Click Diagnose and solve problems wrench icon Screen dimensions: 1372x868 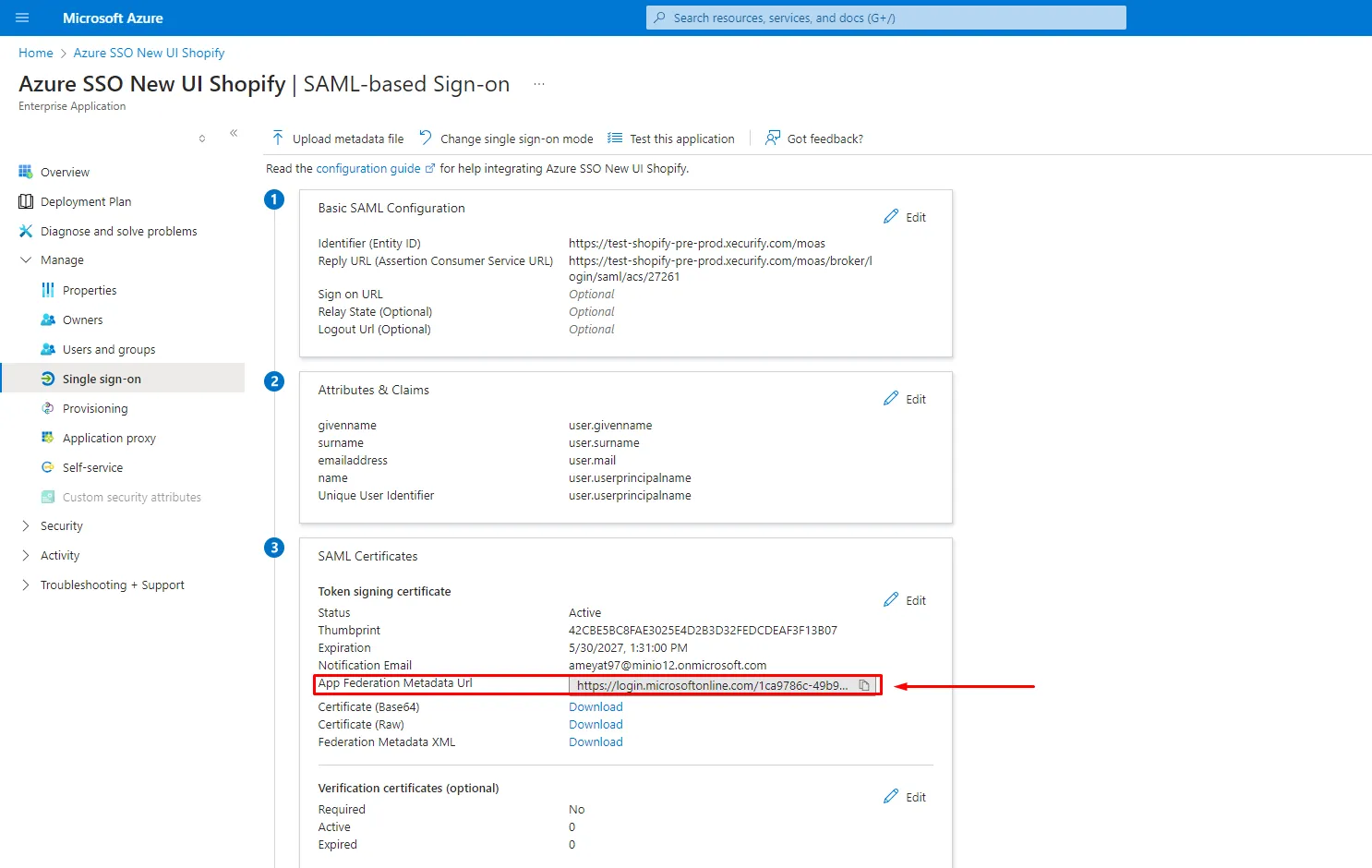point(26,231)
